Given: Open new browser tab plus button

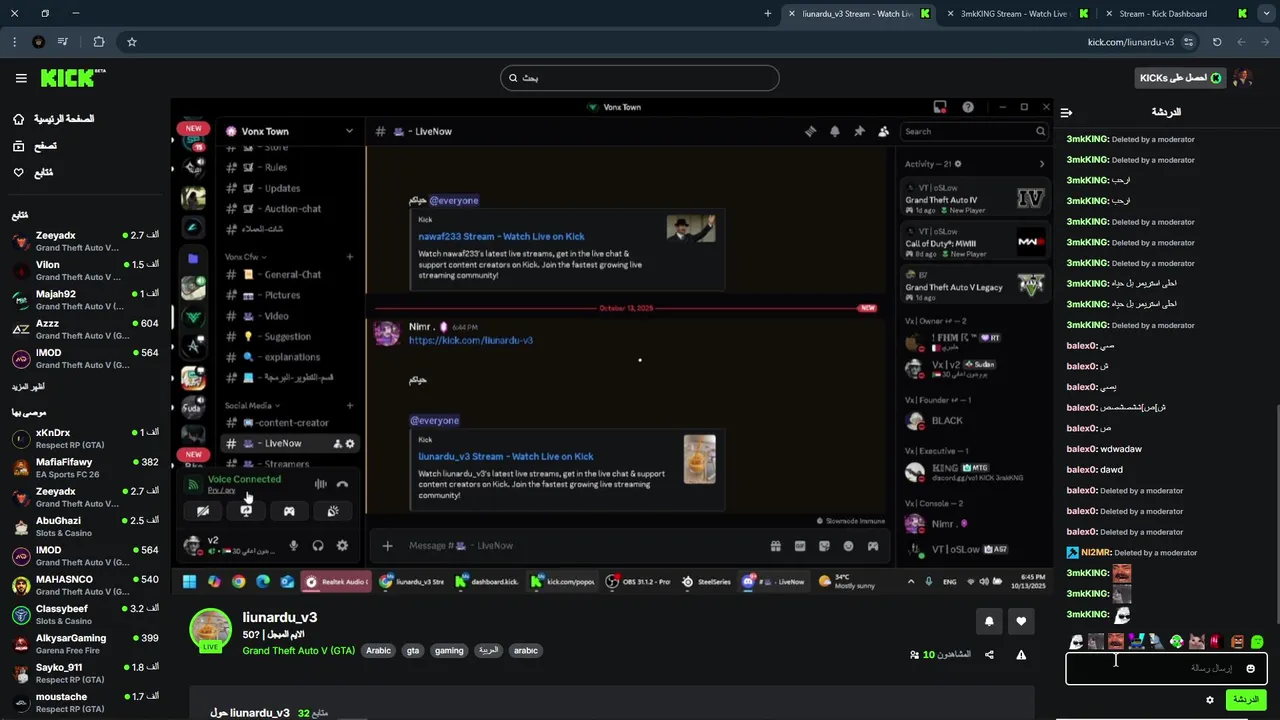Looking at the screenshot, I should (767, 13).
